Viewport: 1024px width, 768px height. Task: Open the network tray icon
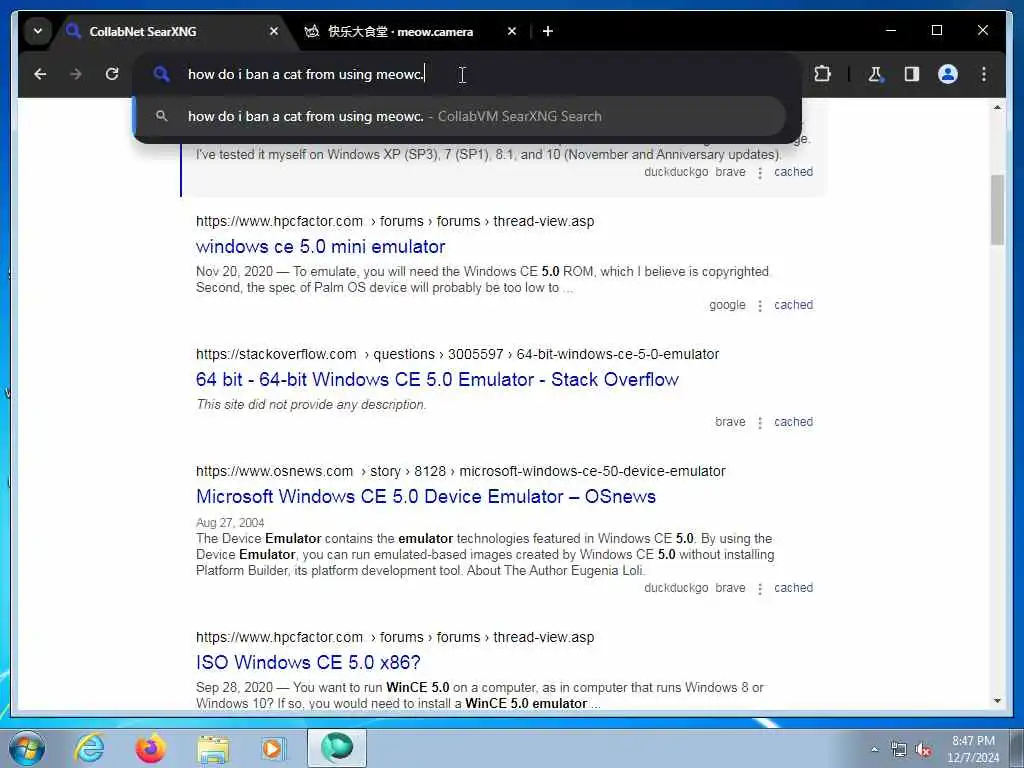[899, 750]
